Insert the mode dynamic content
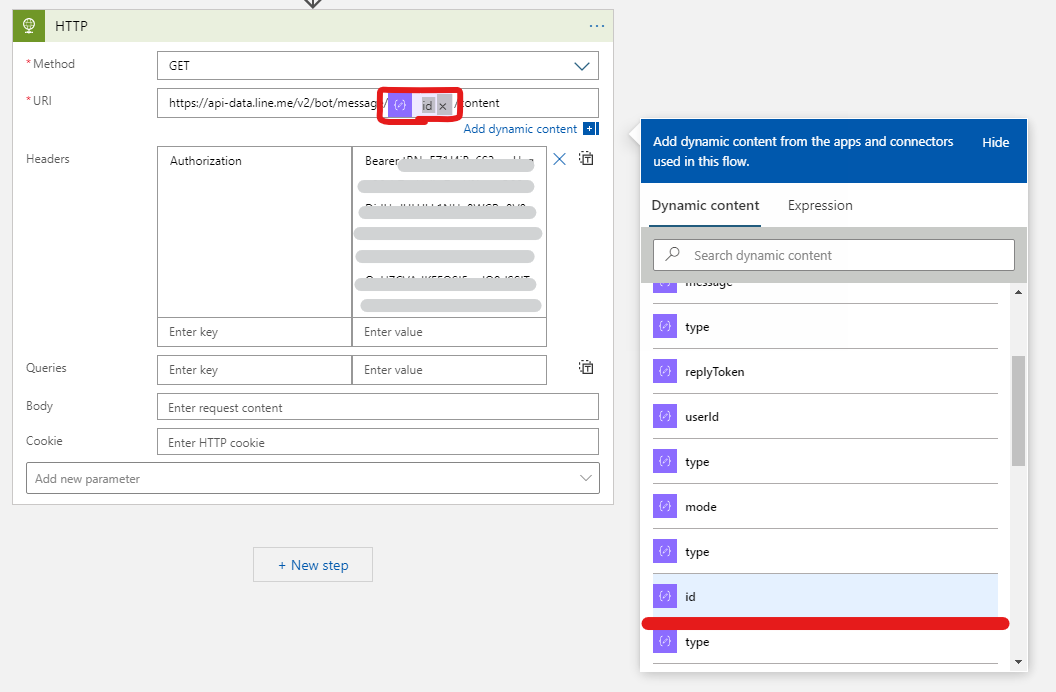 826,507
